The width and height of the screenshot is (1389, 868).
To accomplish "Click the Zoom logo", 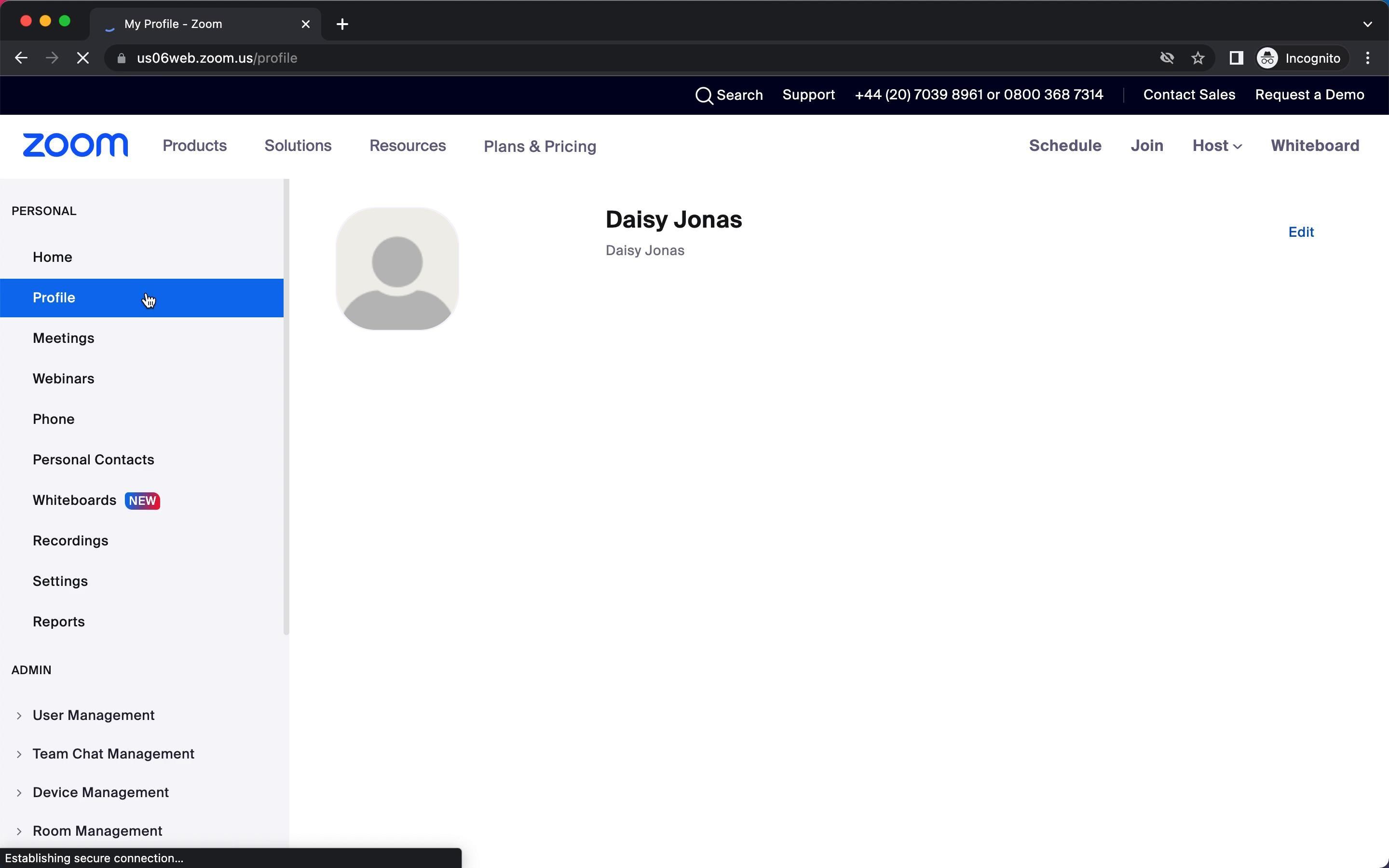I will tap(75, 145).
